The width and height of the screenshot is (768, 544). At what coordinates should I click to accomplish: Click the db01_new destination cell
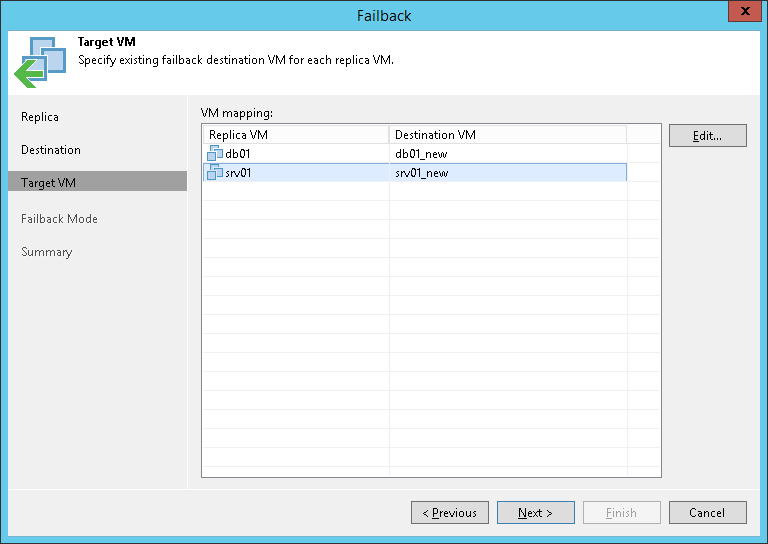pyautogui.click(x=421, y=154)
